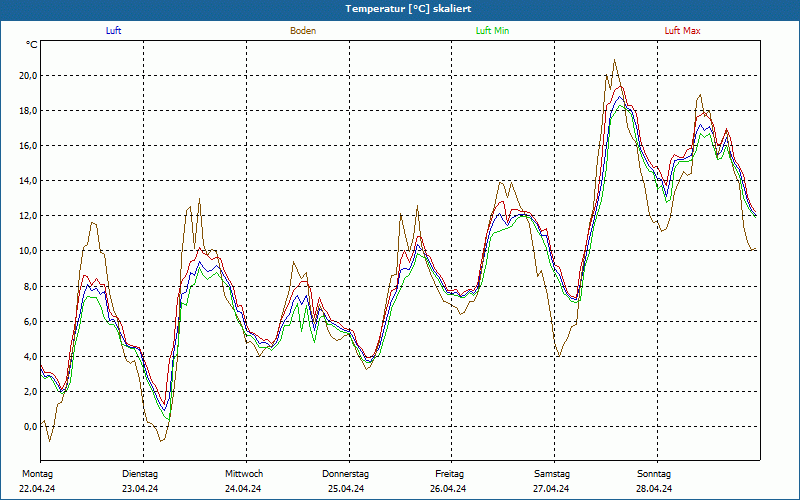The height and width of the screenshot is (500, 800).
Task: Click the 4,0 y-axis value
Action: pos(30,357)
